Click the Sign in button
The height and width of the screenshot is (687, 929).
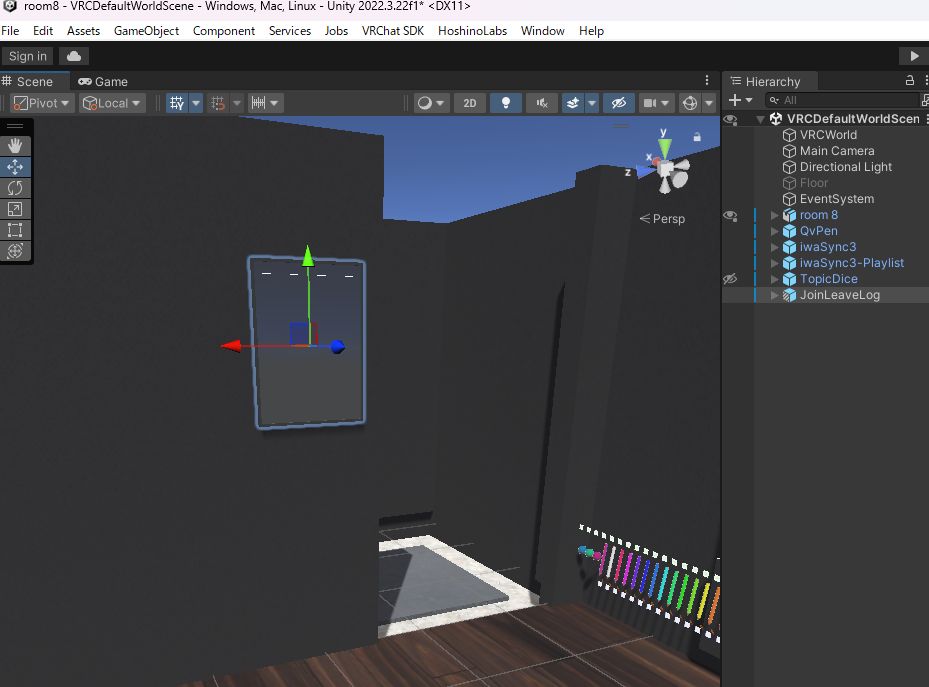pyautogui.click(x=27, y=56)
